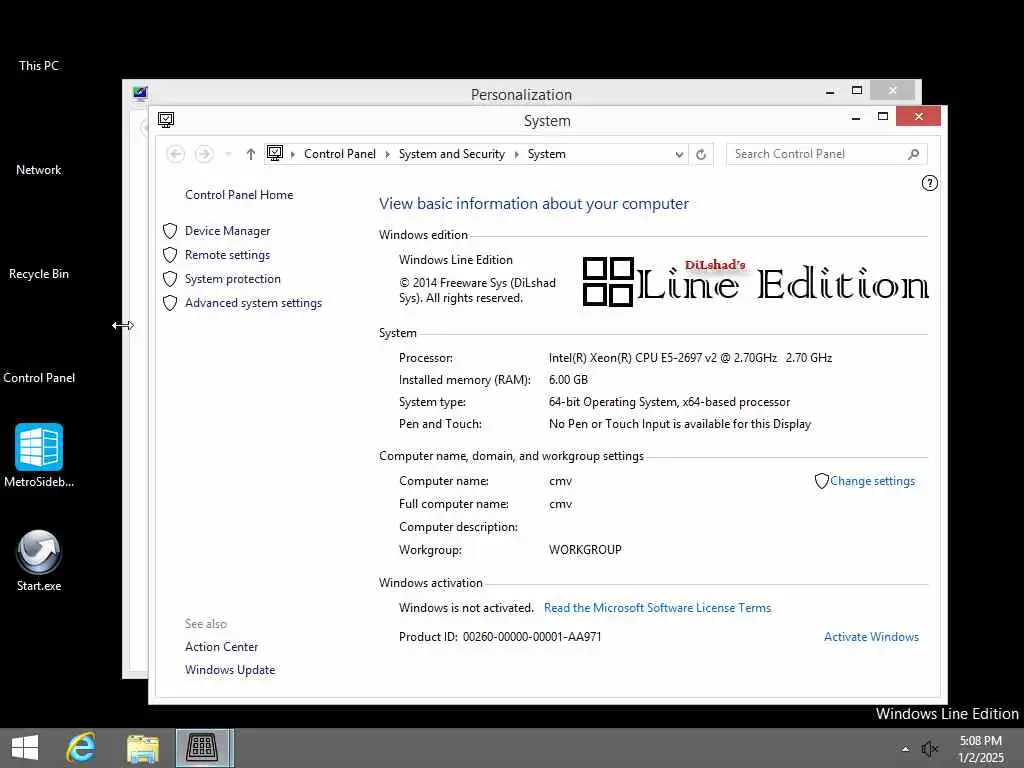The height and width of the screenshot is (768, 1024).
Task: Click shield icon beside Advanced system settings
Action: click(x=170, y=303)
